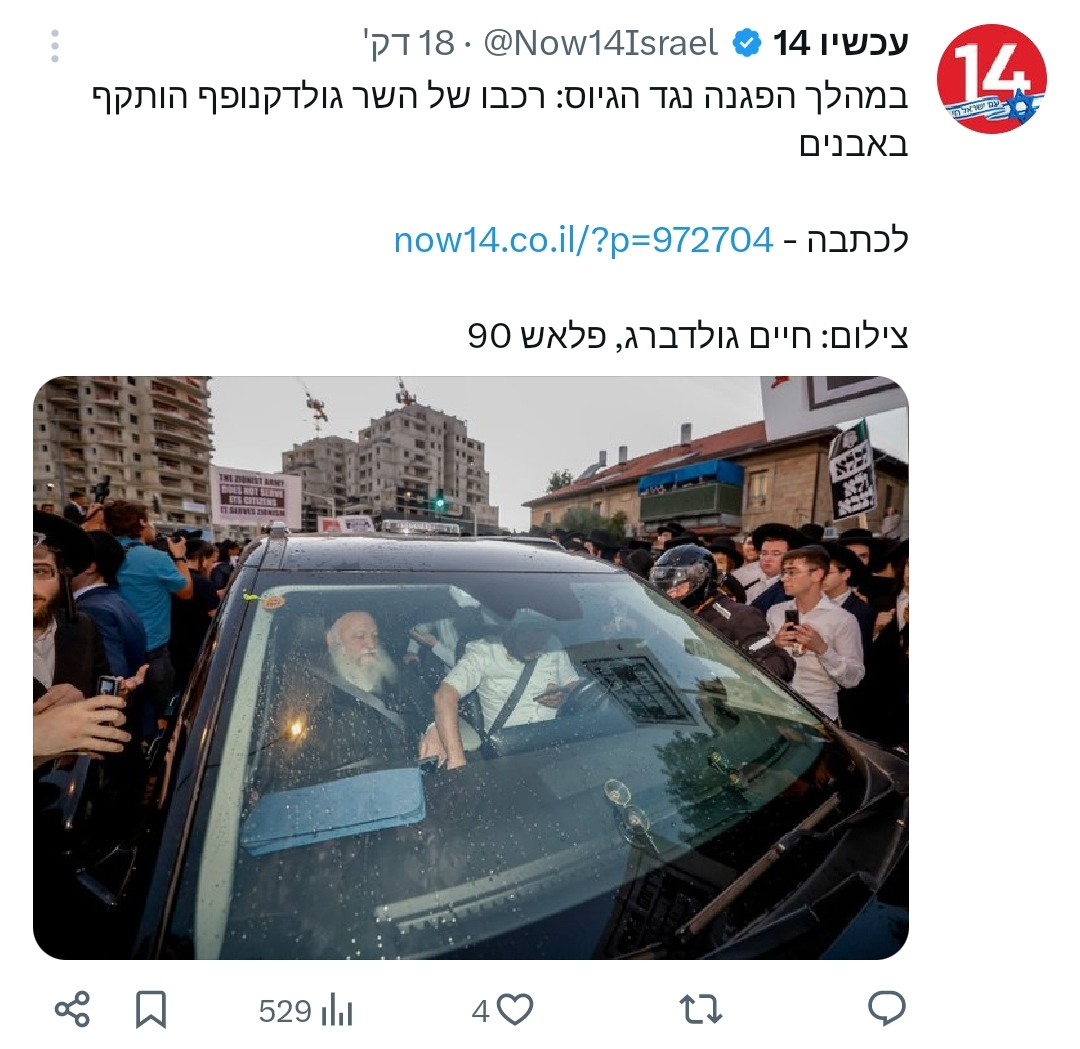1080x1049 pixels.
Task: View analytics via bar chart icon
Action: (338, 1010)
